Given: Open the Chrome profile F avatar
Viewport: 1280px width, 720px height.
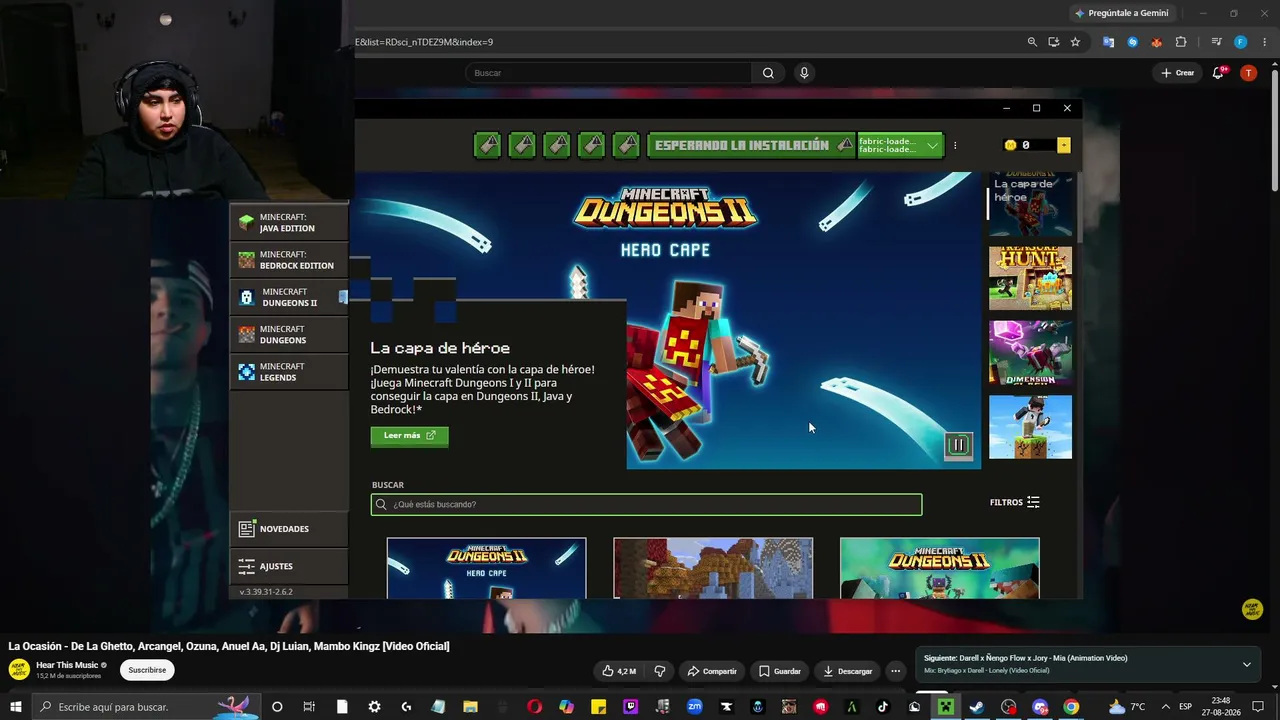Looking at the screenshot, I should (1240, 42).
